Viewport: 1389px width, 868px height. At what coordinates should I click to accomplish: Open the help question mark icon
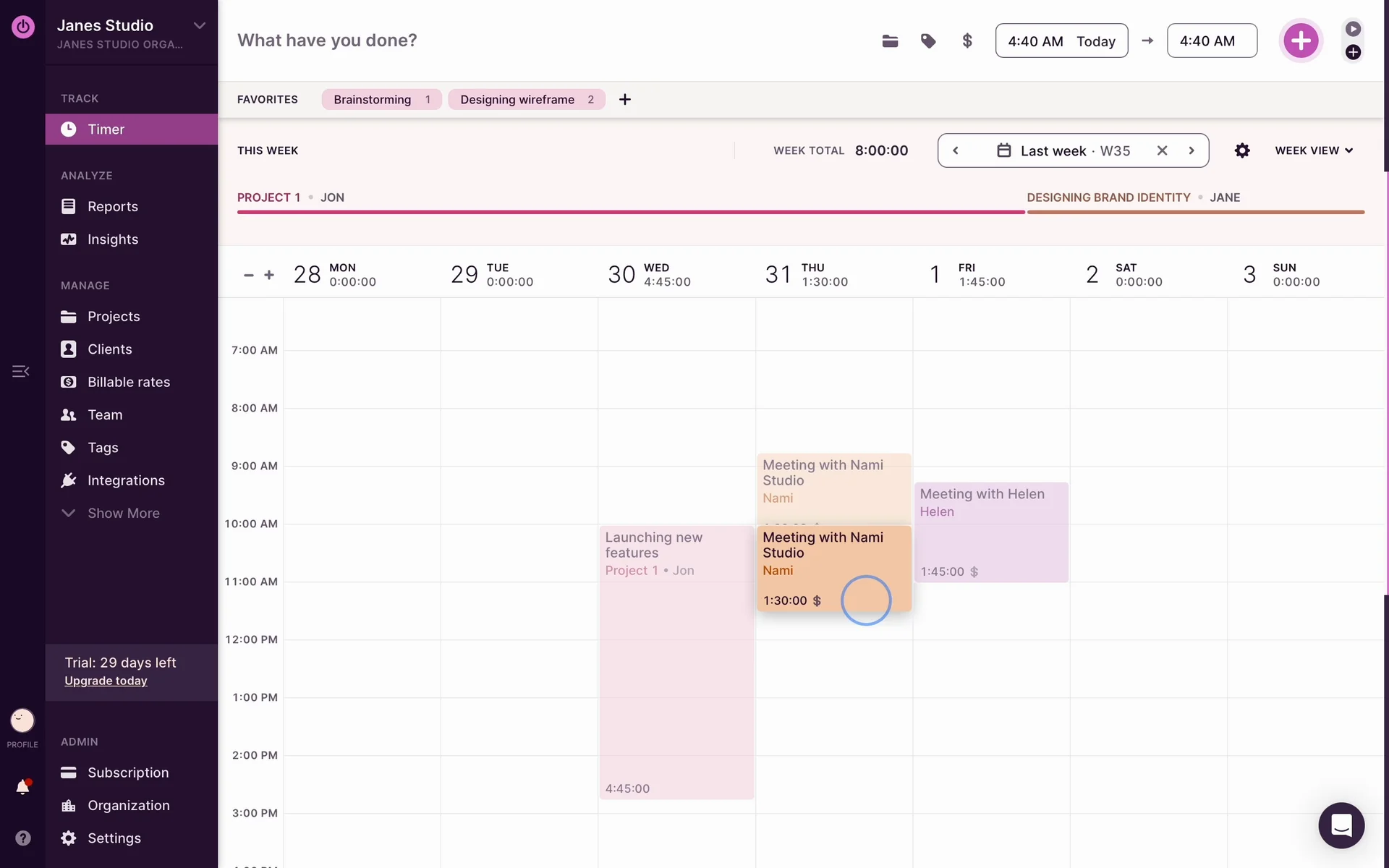tap(23, 838)
